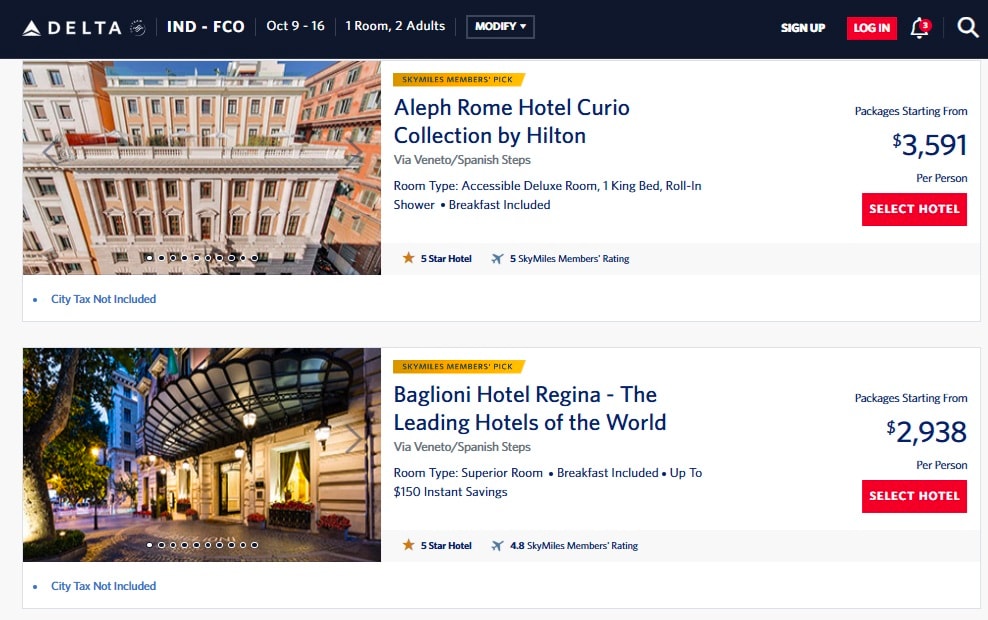Select hotel Baglioni Hotel Regina
988x620 pixels.
coord(914,496)
